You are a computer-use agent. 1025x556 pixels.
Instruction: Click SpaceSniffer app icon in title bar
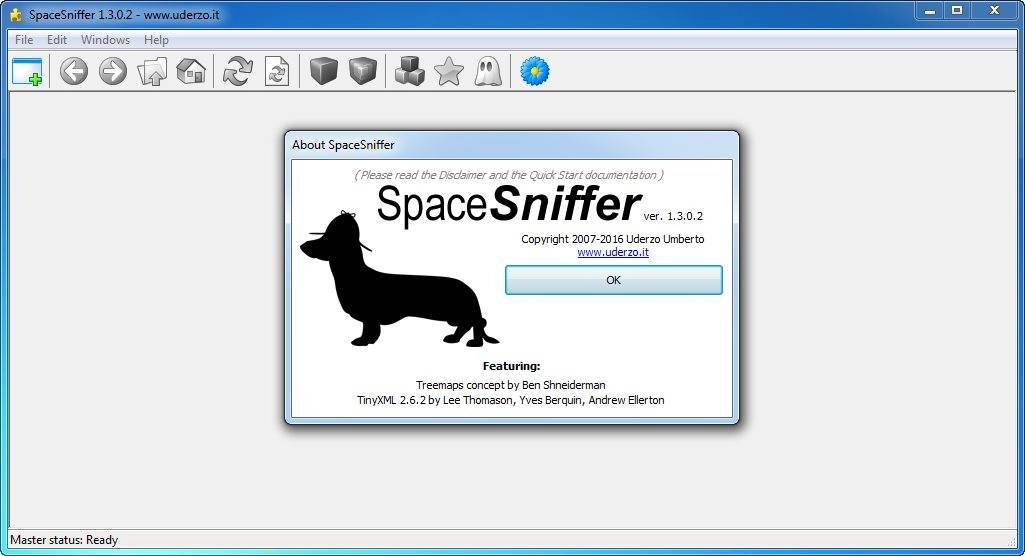tap(16, 14)
